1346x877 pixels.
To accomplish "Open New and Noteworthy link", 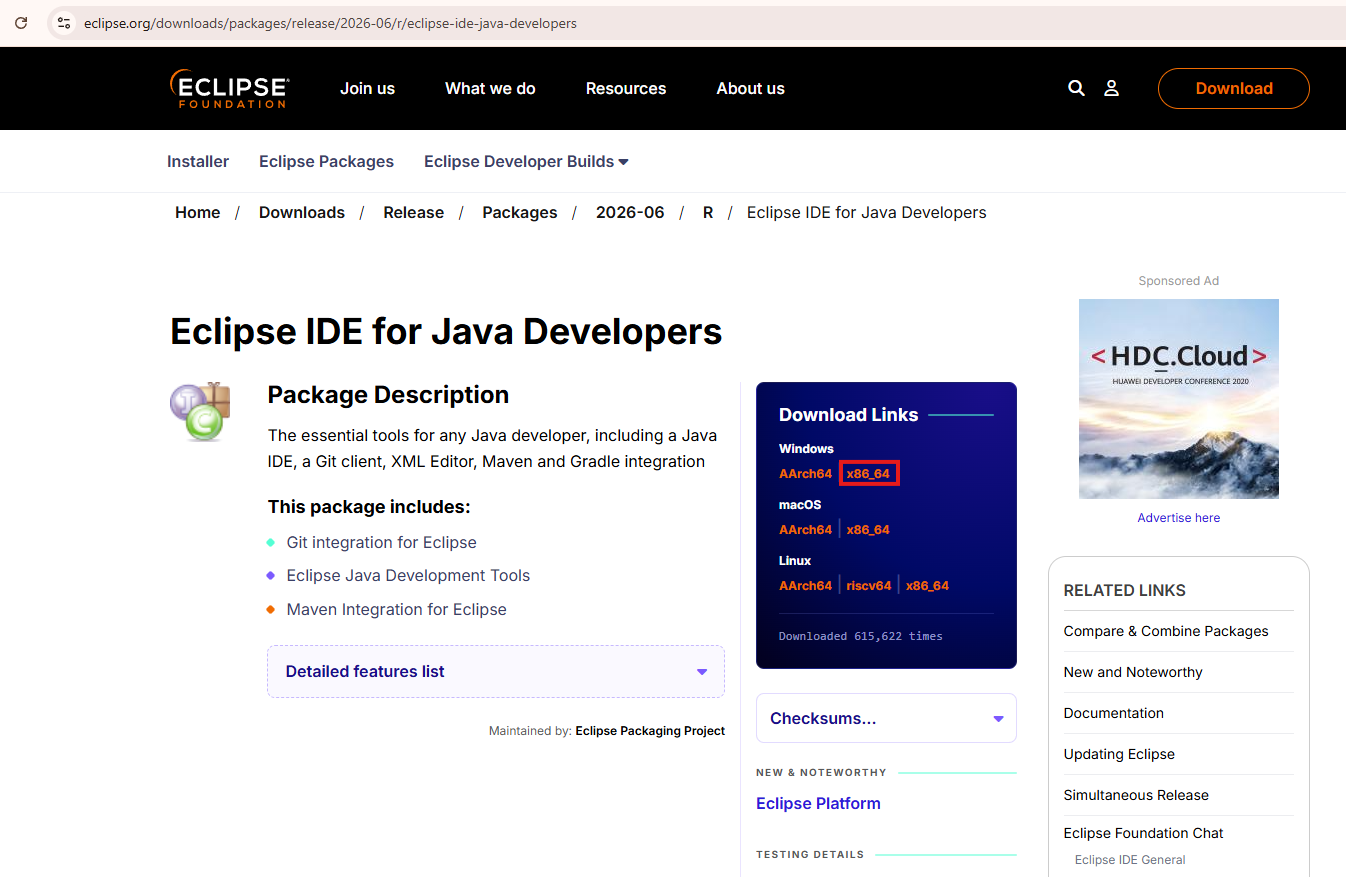I will pyautogui.click(x=1133, y=672).
